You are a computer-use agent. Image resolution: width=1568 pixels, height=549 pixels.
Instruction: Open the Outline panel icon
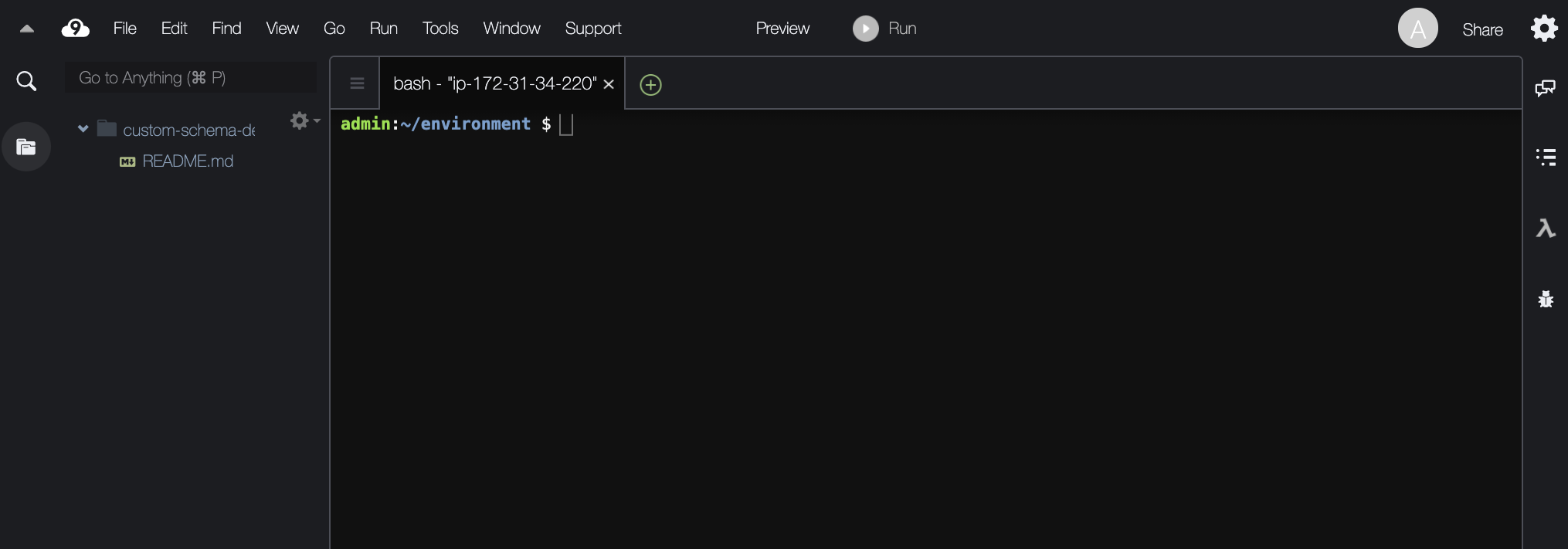pyautogui.click(x=1546, y=158)
